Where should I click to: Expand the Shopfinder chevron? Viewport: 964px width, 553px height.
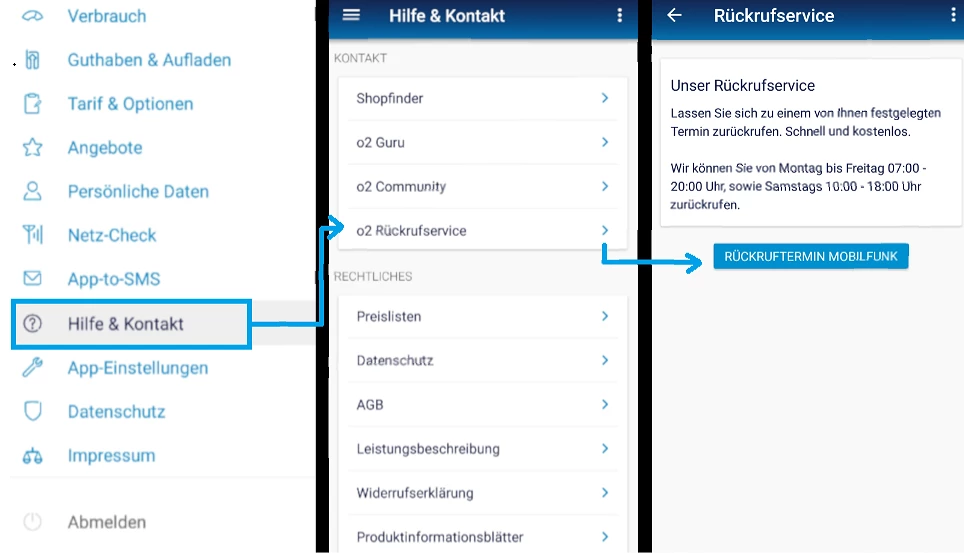coord(605,98)
